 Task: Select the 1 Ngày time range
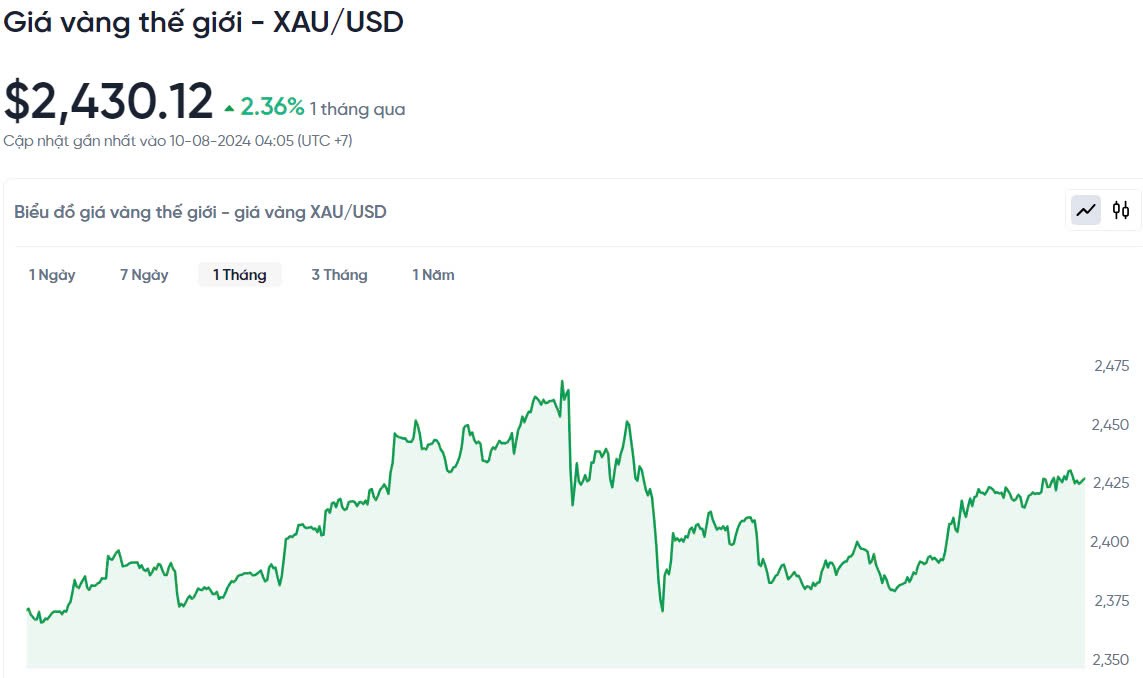point(52,275)
